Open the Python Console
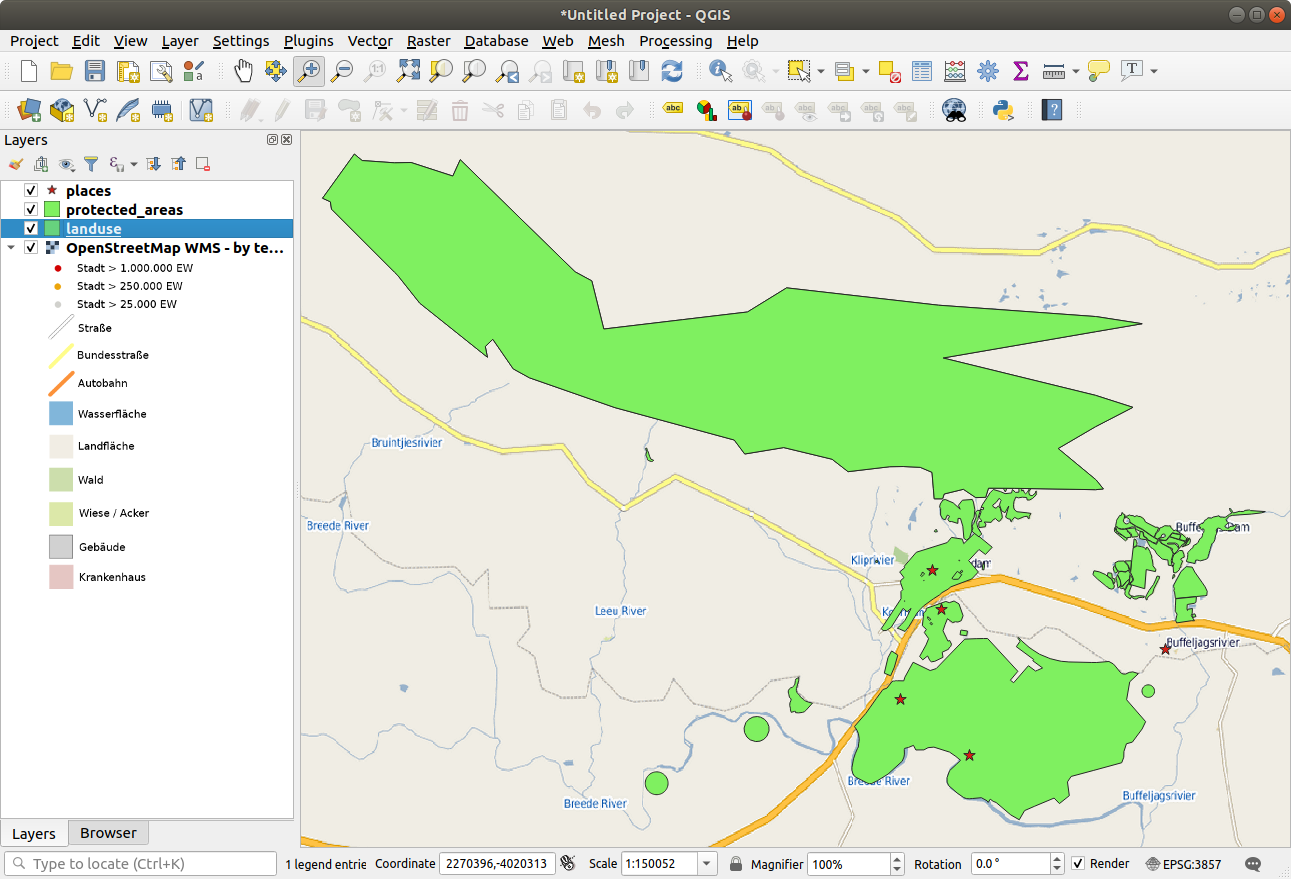 point(1003,110)
